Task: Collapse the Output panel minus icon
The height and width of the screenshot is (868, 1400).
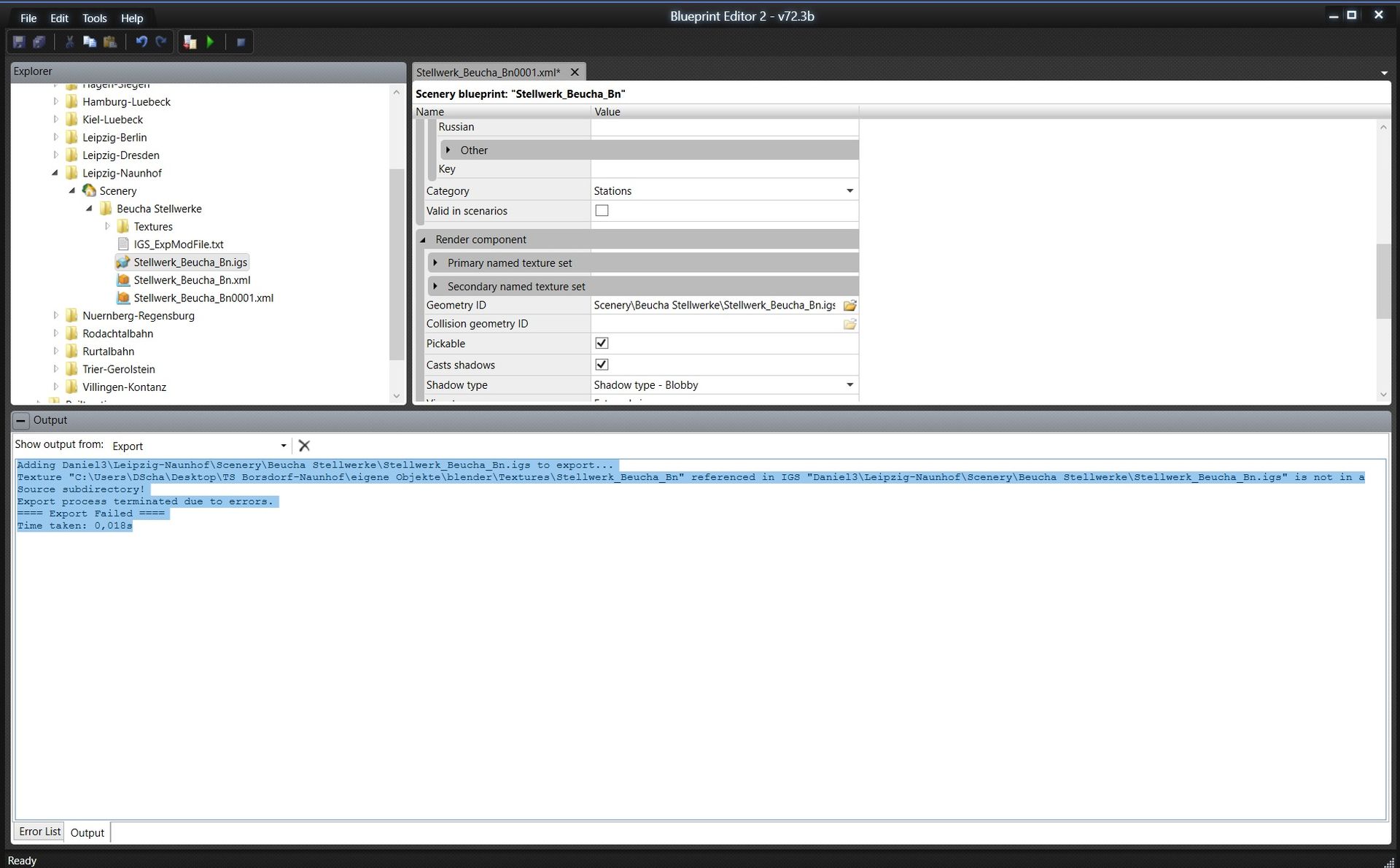Action: pos(21,421)
